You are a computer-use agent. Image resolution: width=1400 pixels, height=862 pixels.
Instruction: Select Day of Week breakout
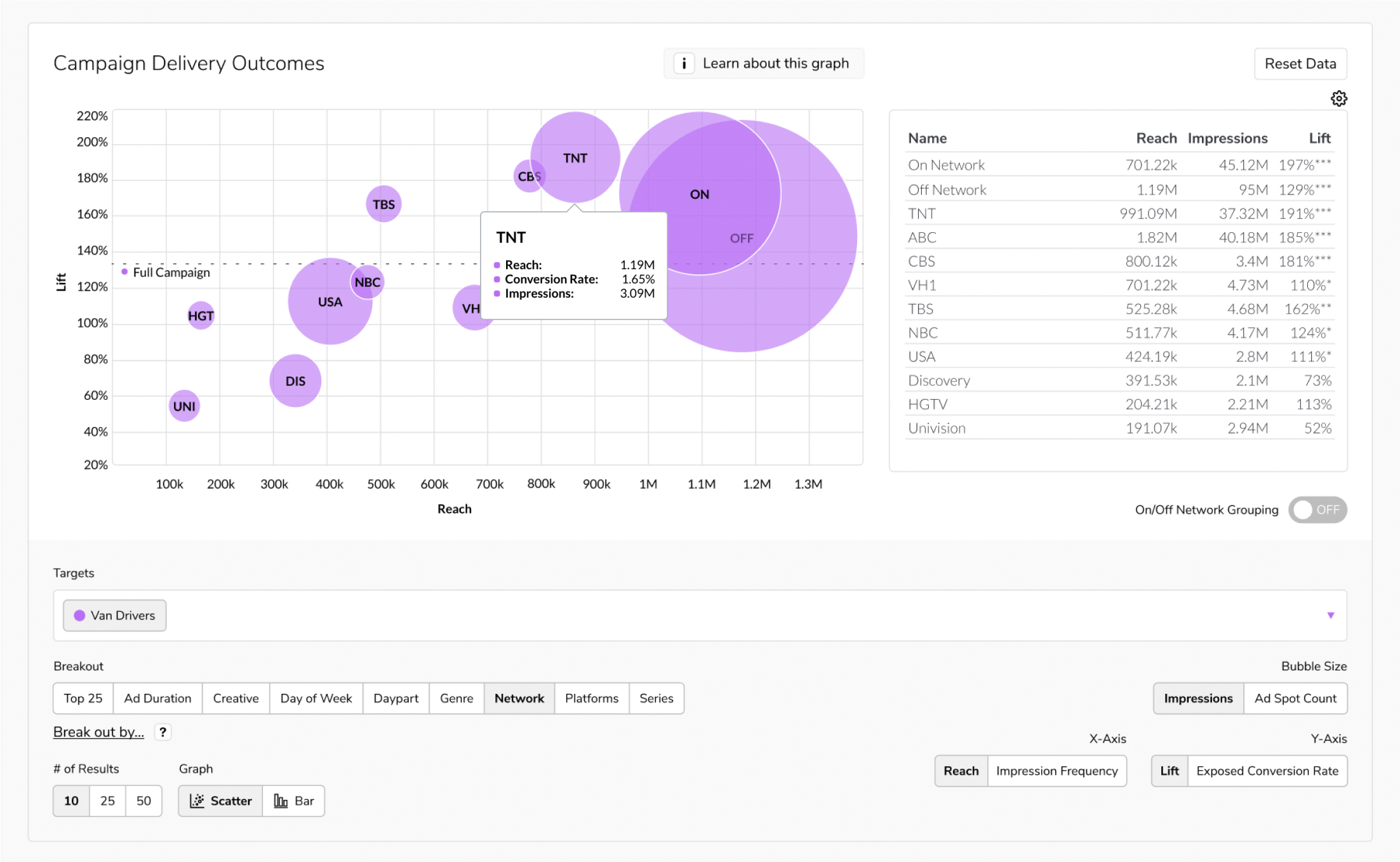316,698
